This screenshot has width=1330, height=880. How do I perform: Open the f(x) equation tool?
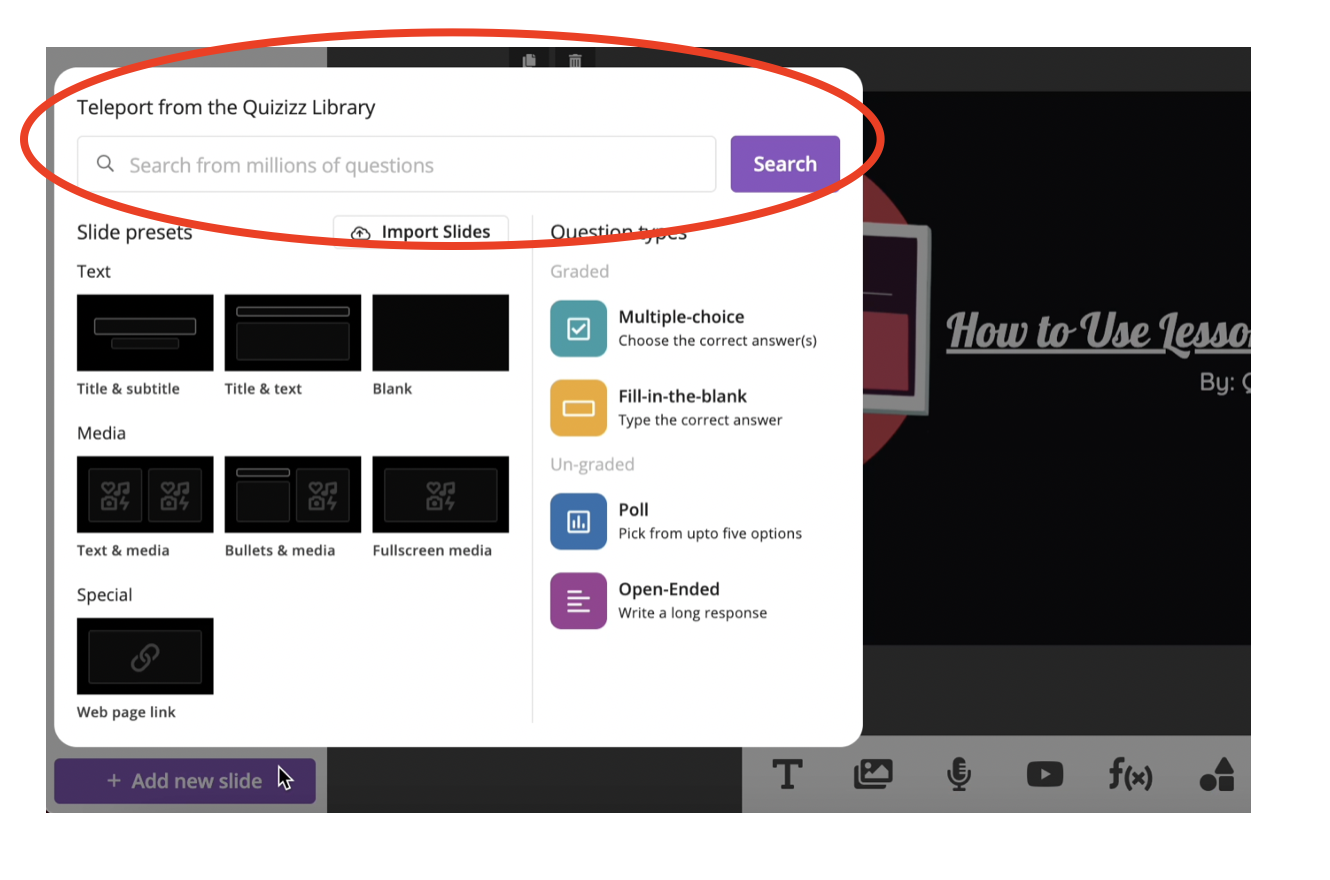coord(1131,774)
